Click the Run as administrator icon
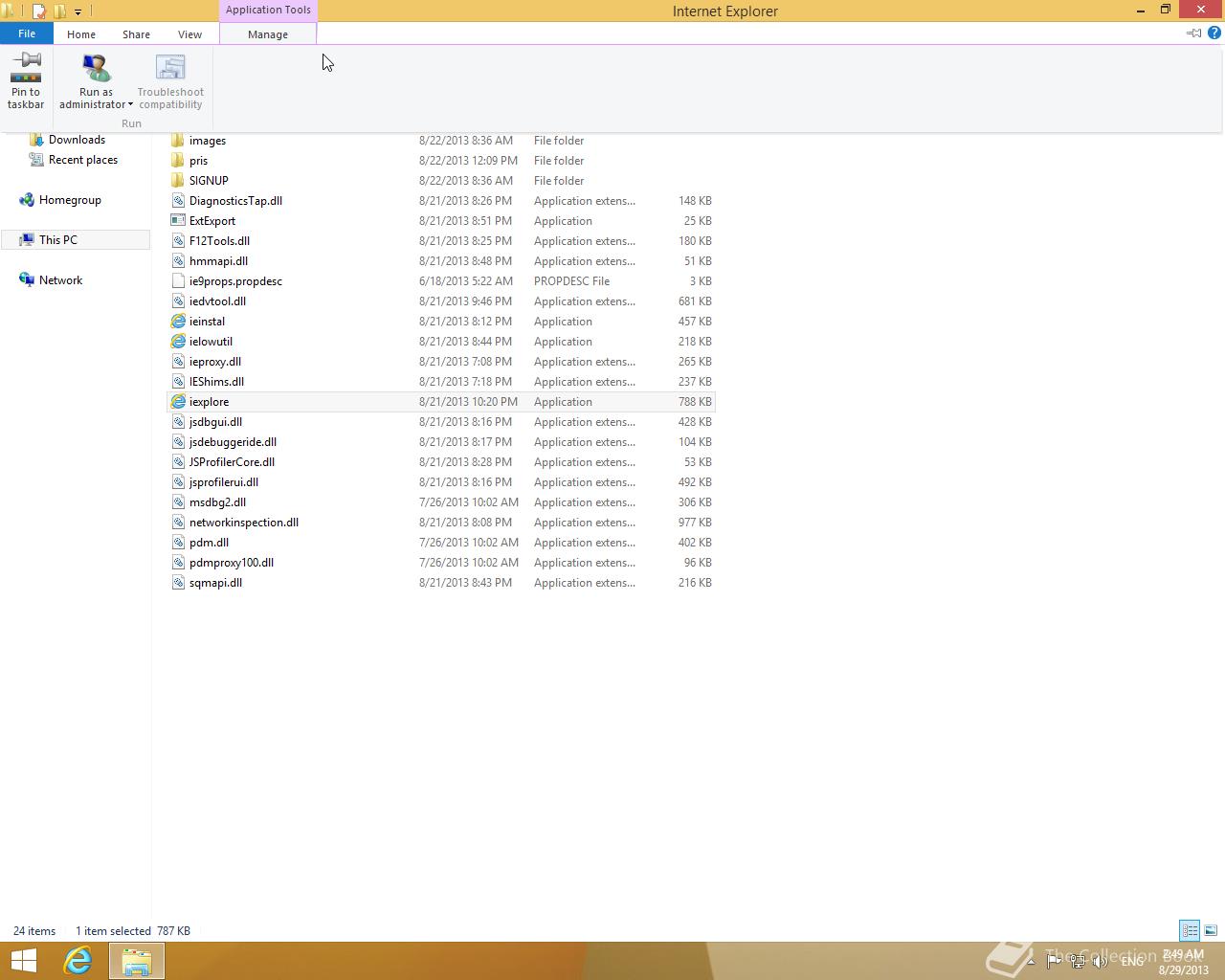The height and width of the screenshot is (980, 1225). 96,67
